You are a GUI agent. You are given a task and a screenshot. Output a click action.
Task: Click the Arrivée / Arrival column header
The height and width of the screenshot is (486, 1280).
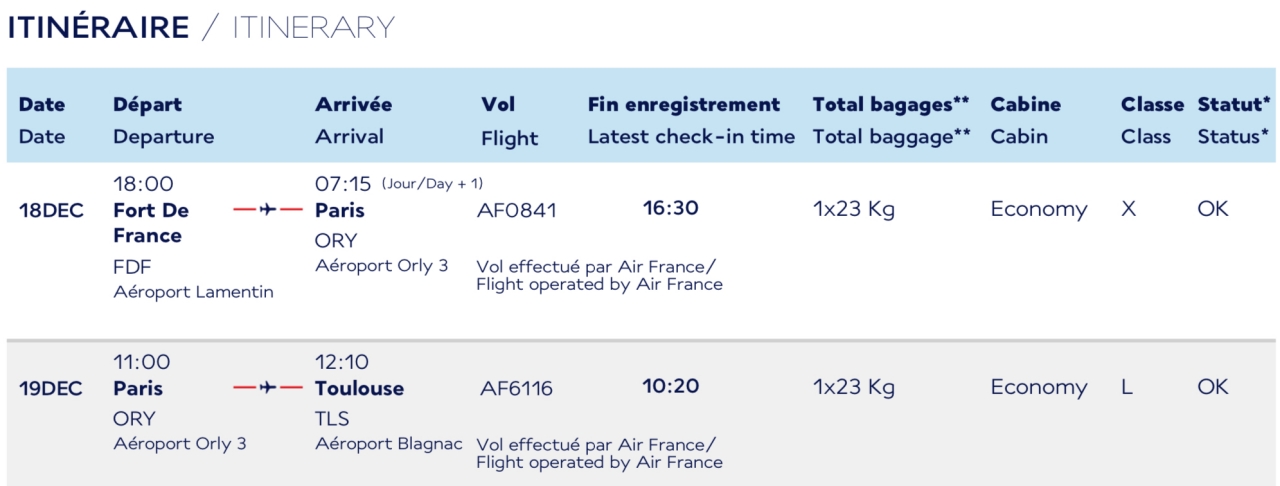353,120
